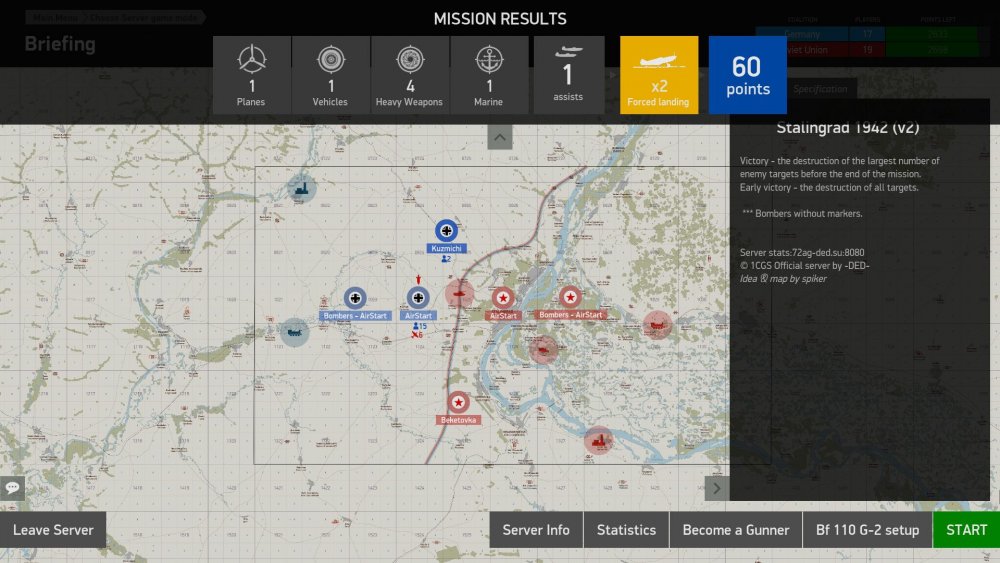This screenshot has width=1000, height=563.
Task: Click red tank target near frontline
Action: point(459,293)
